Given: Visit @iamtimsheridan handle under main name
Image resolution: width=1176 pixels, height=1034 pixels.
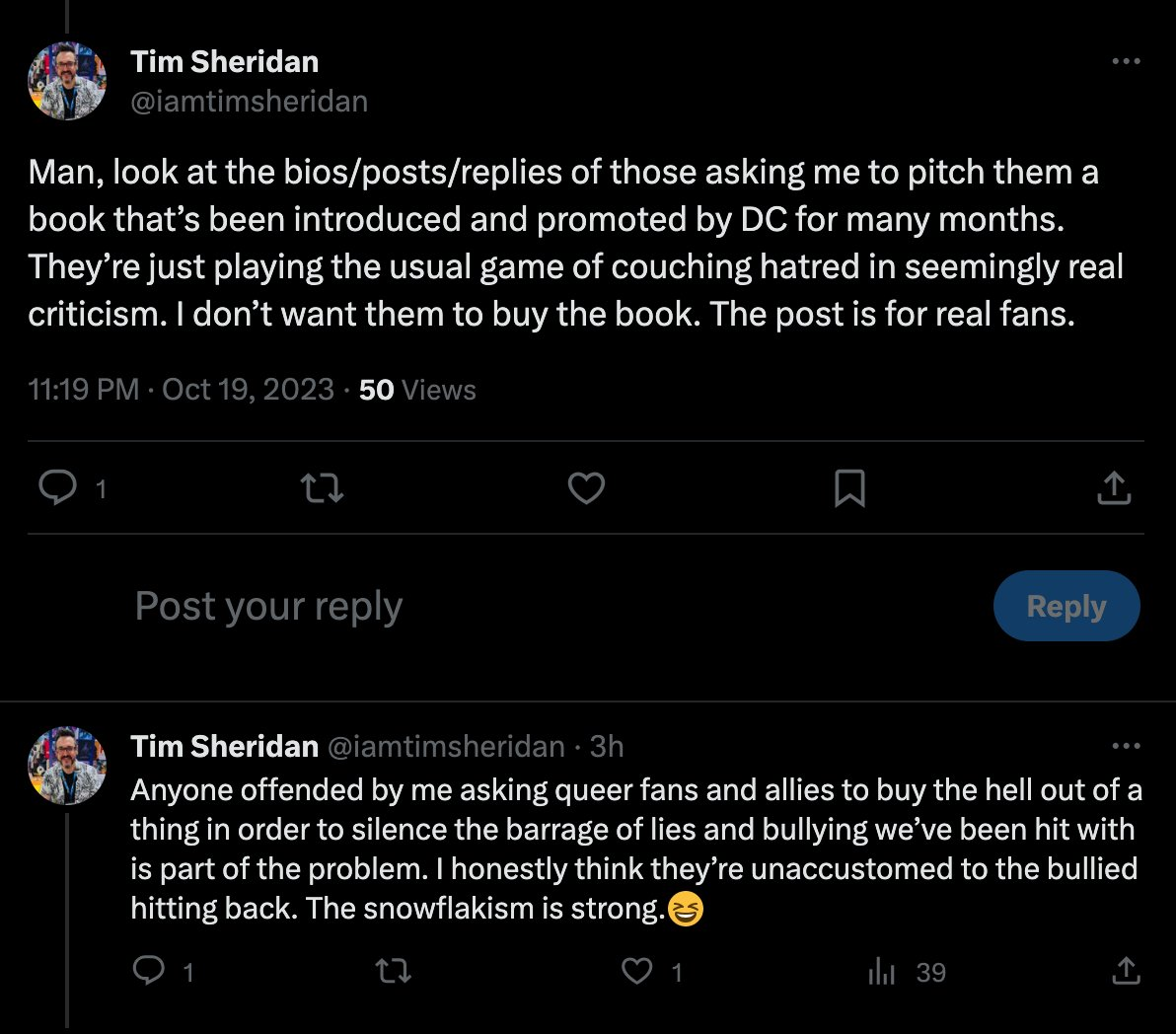Looking at the screenshot, I should point(249,102).
